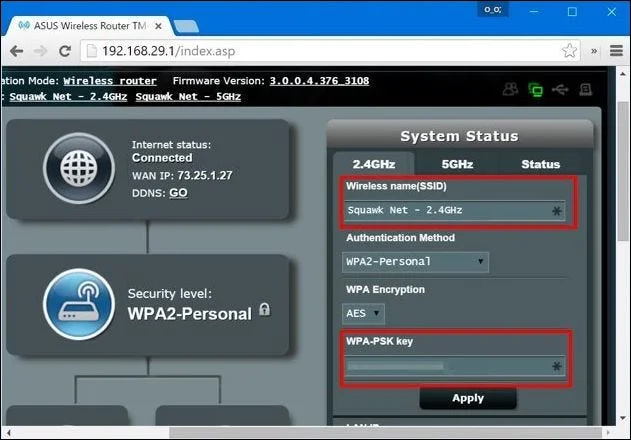Screen dimensions: 631x440
Task: Open the guest network users icon
Action: click(x=510, y=89)
